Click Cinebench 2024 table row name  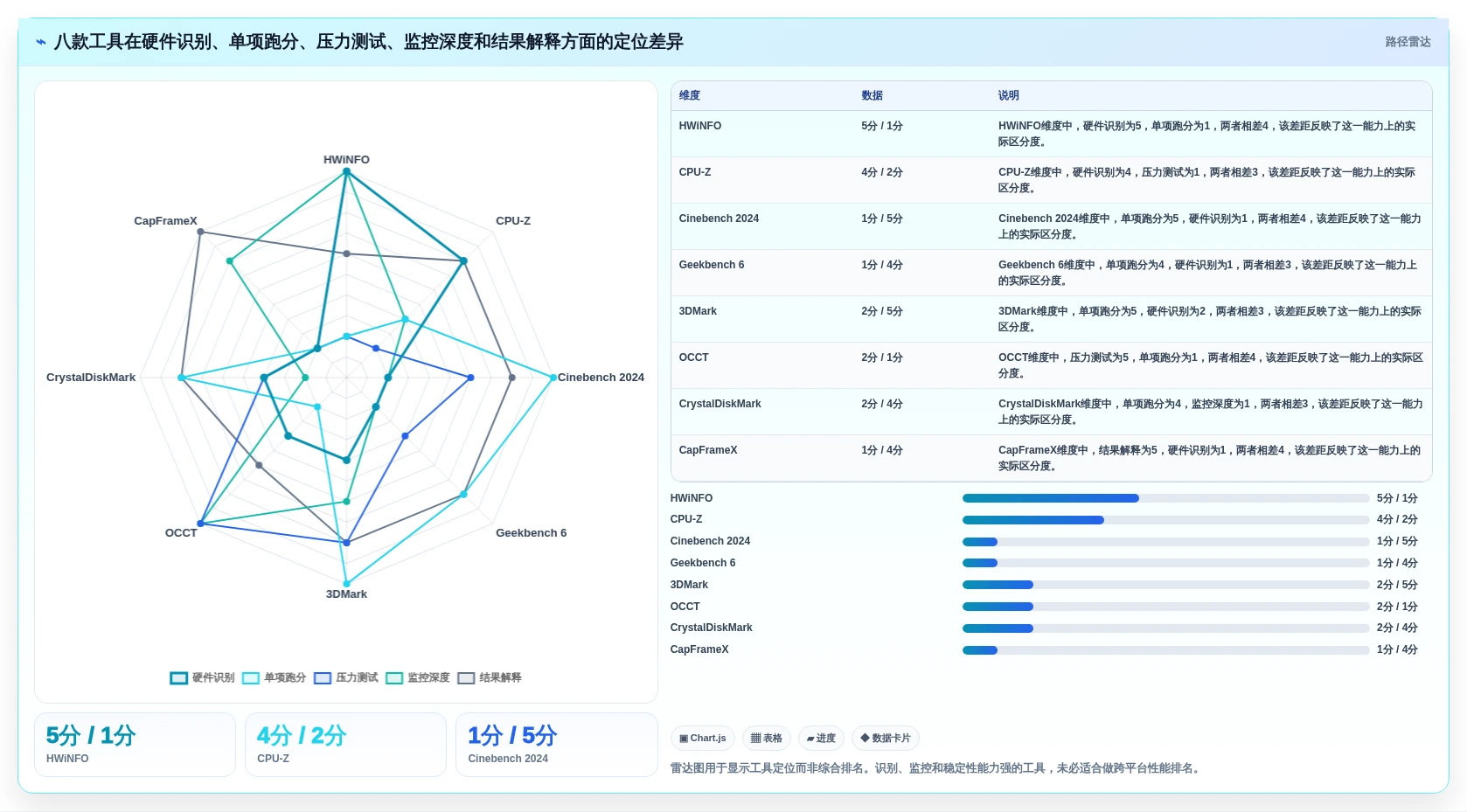tap(719, 219)
